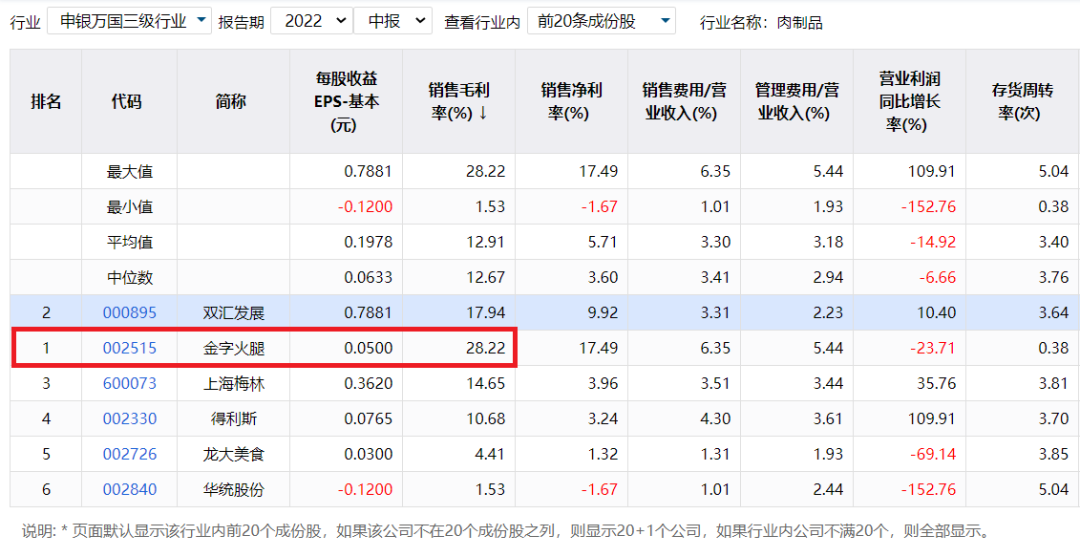Open stock code link 002330
The width and height of the screenshot is (1080, 557).
coord(129,419)
